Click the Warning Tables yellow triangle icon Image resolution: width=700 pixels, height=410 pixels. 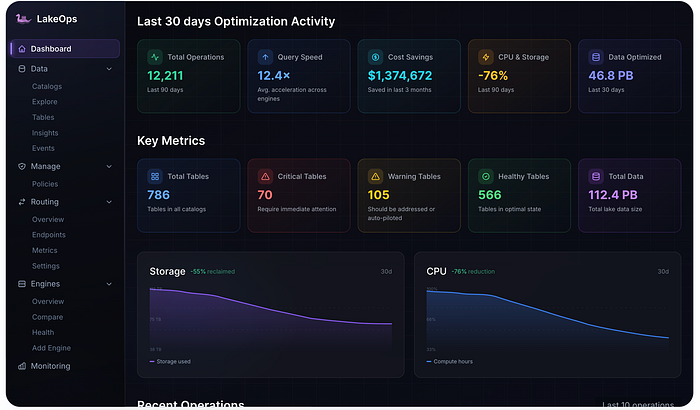coord(375,176)
